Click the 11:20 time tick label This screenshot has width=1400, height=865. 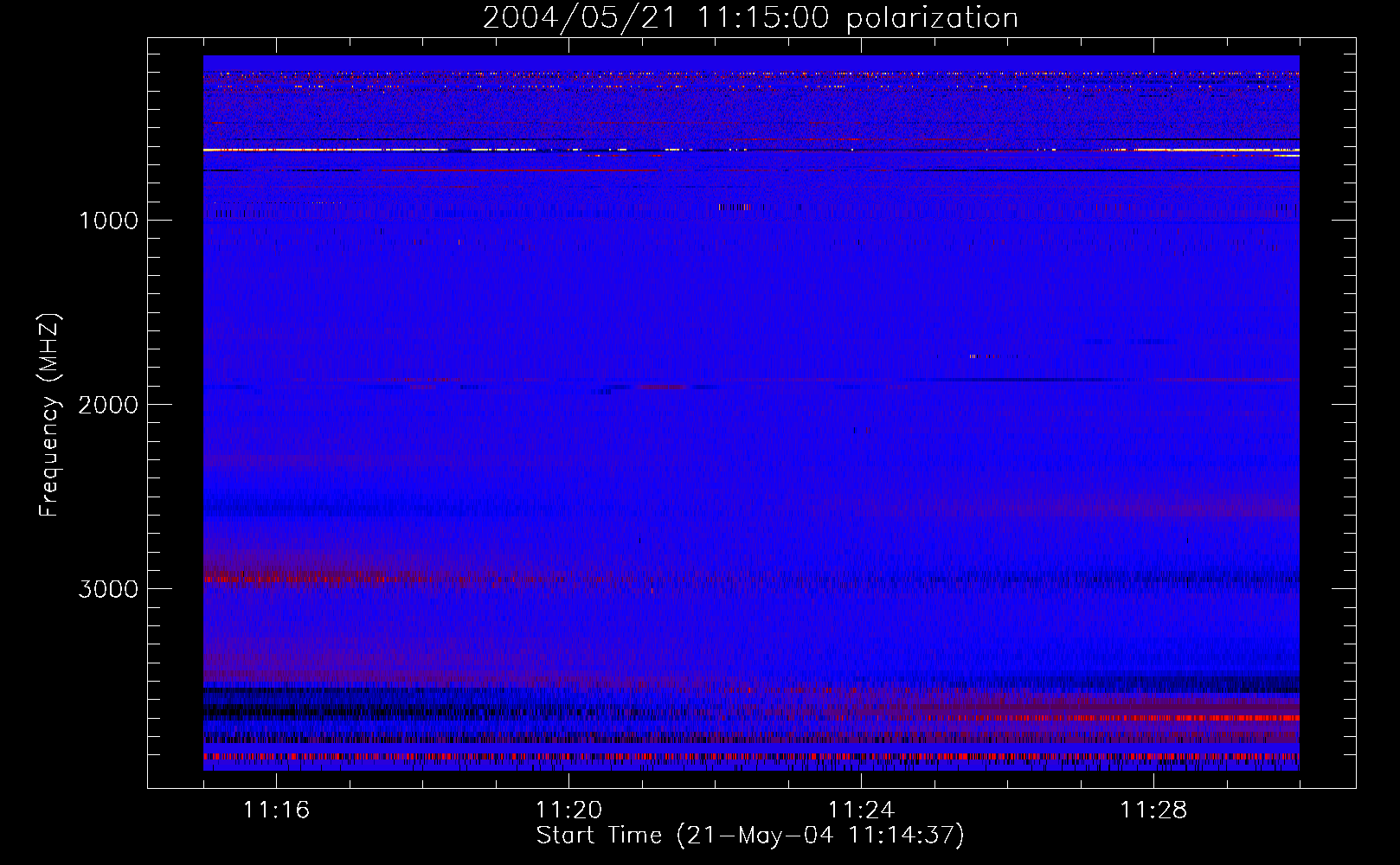coord(568,810)
